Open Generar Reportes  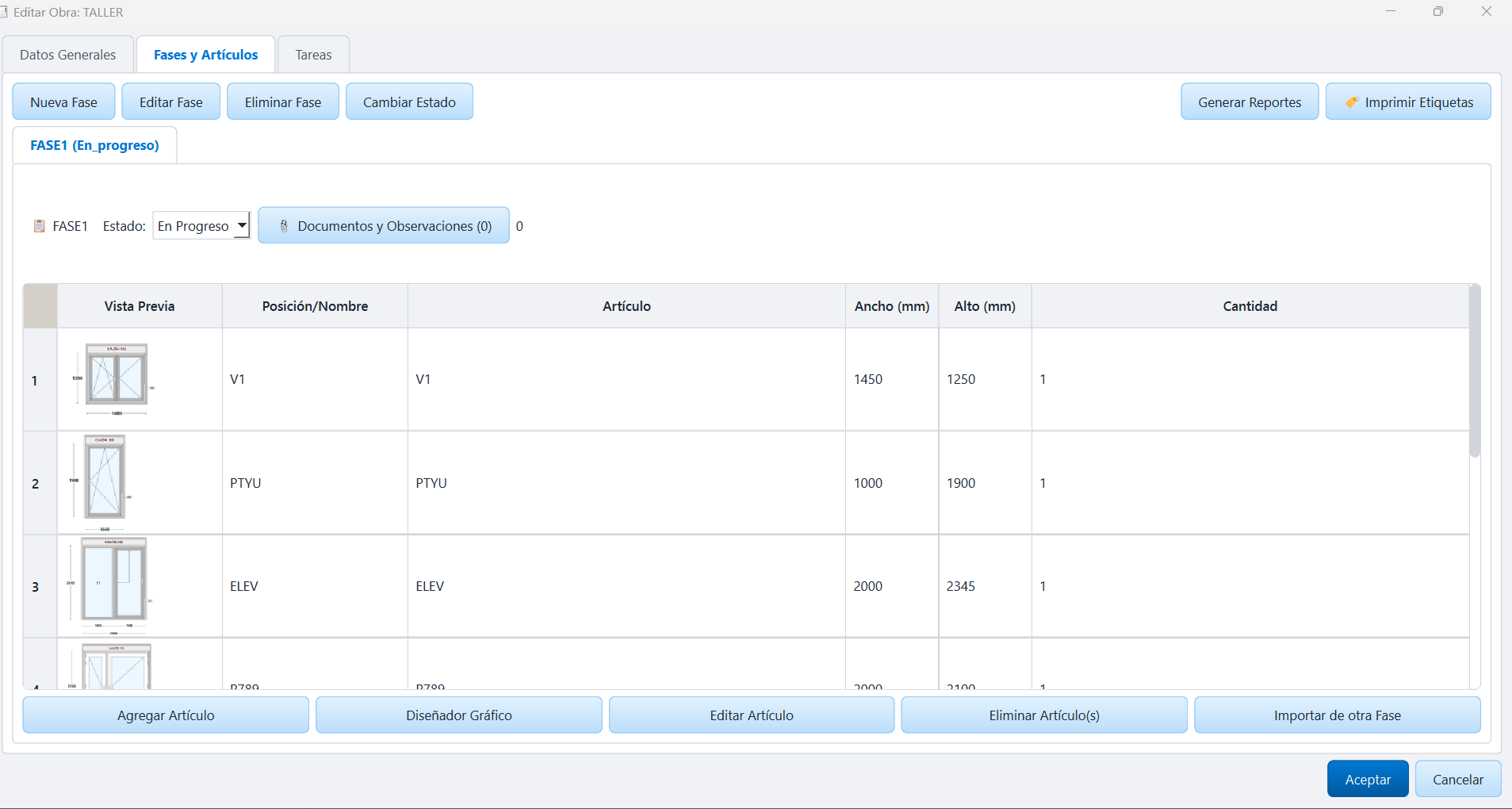1249,102
